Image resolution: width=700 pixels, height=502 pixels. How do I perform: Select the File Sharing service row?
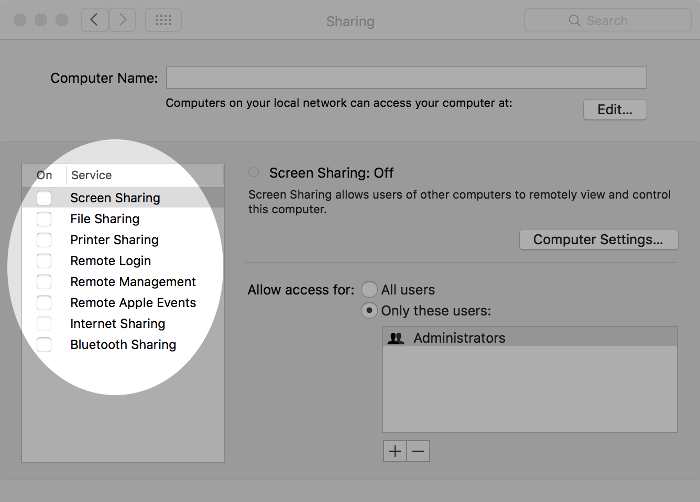[123, 219]
